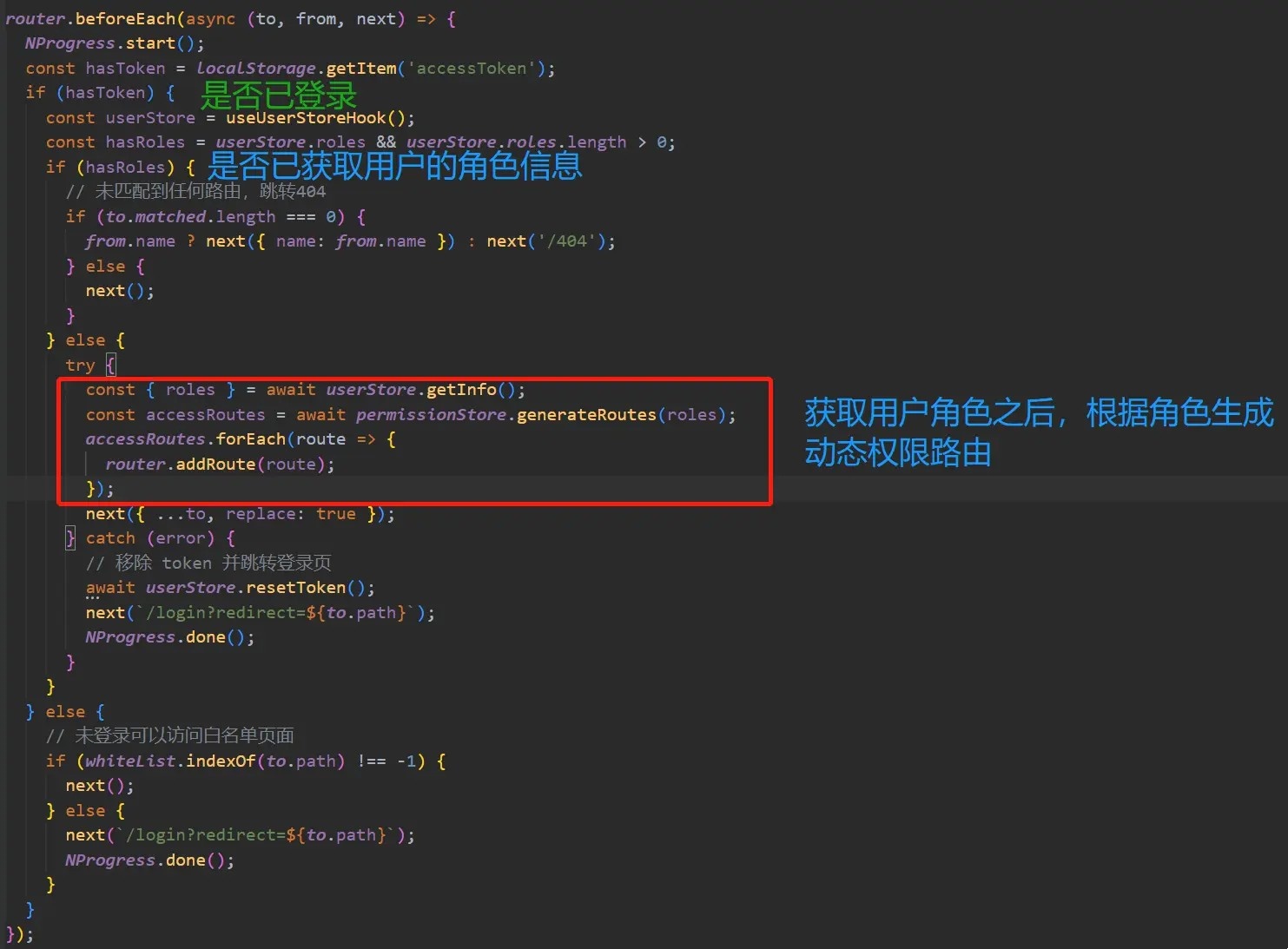1288x949 pixels.
Task: Click the green 是否已登录 annotation
Action: tap(279, 95)
